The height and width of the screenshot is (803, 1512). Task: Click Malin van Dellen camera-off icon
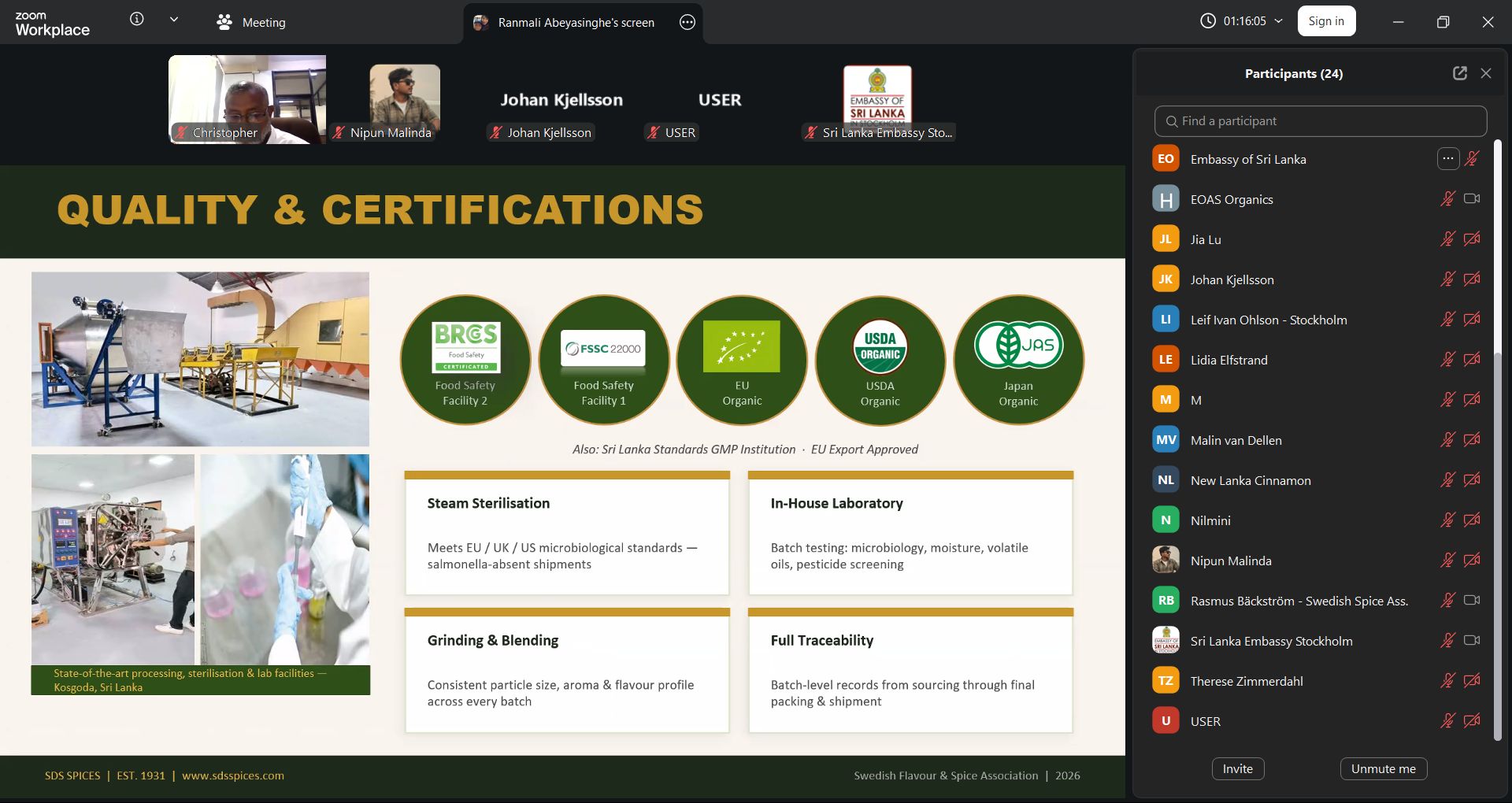pyautogui.click(x=1472, y=440)
